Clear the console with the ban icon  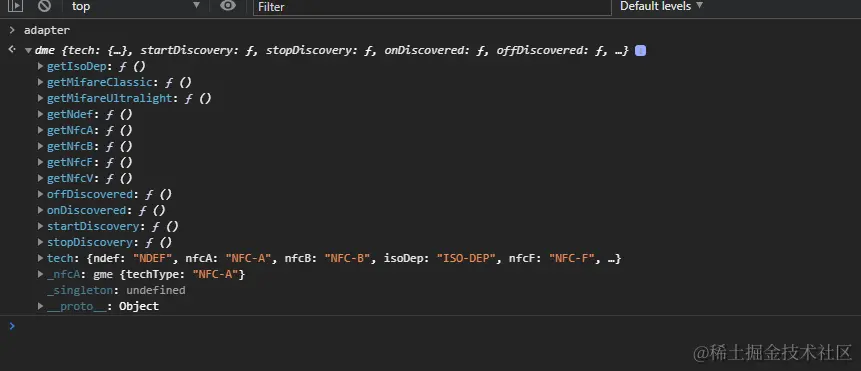(44, 6)
